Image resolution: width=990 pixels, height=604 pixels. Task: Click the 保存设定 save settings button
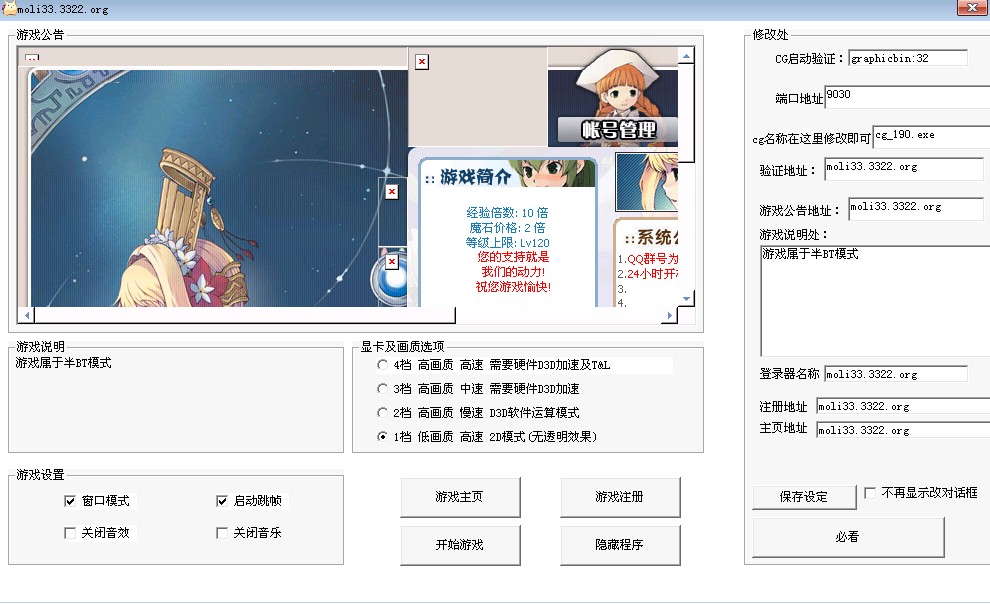pyautogui.click(x=804, y=497)
